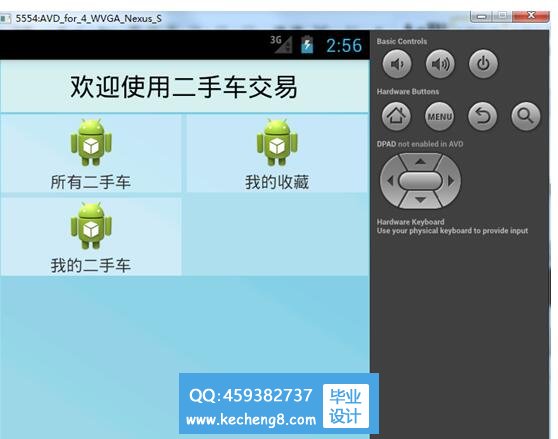
Task: Close the AVD emulator window
Action: coord(531,15)
